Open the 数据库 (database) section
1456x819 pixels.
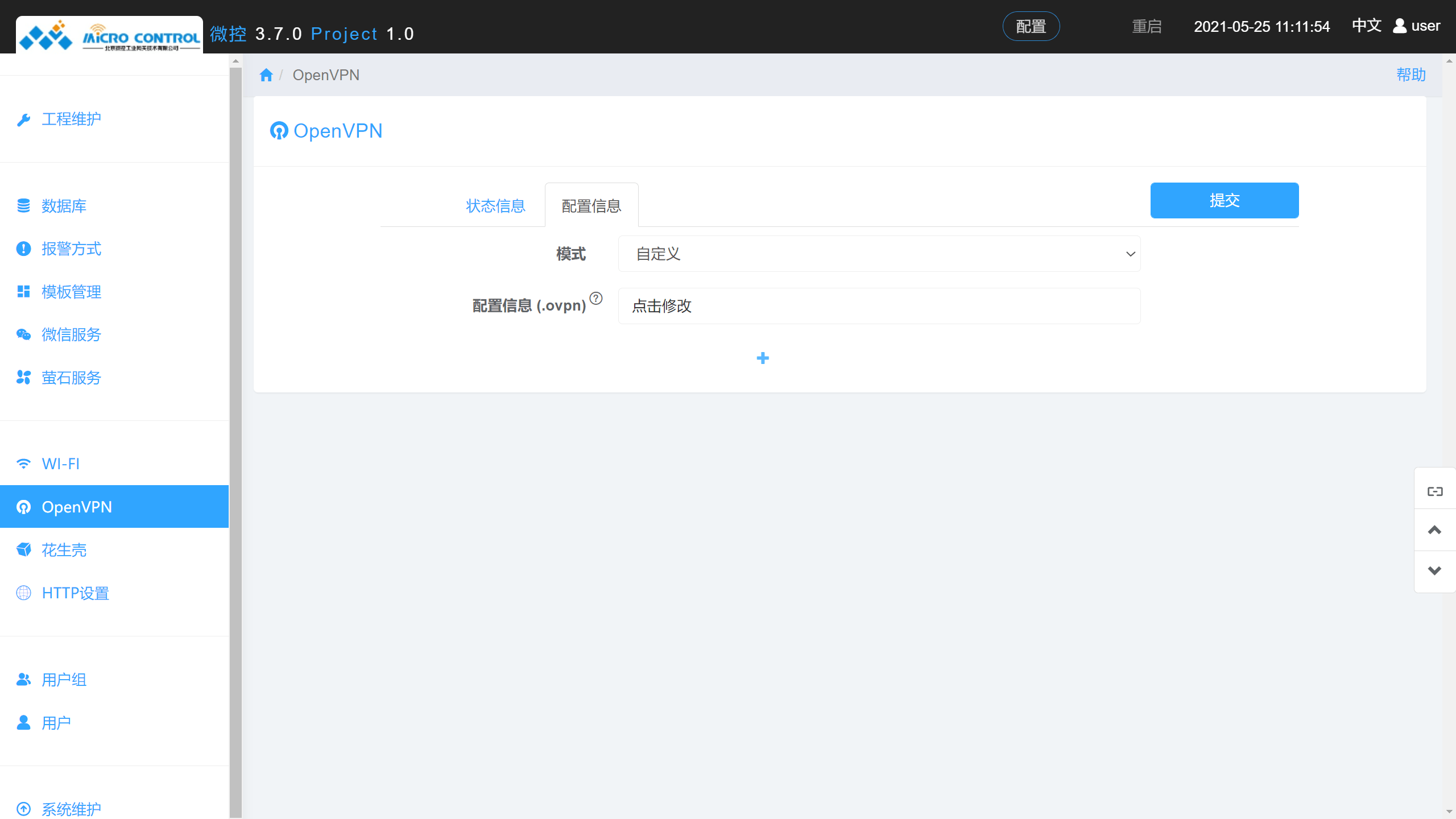(x=64, y=206)
